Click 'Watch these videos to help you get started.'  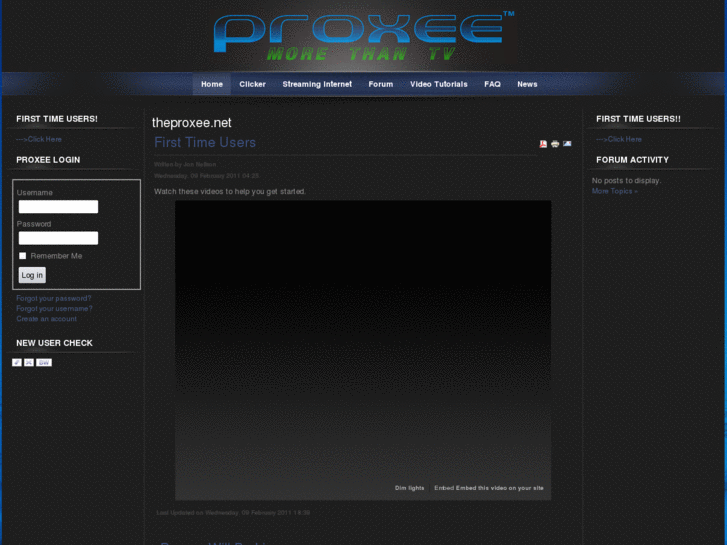230,192
